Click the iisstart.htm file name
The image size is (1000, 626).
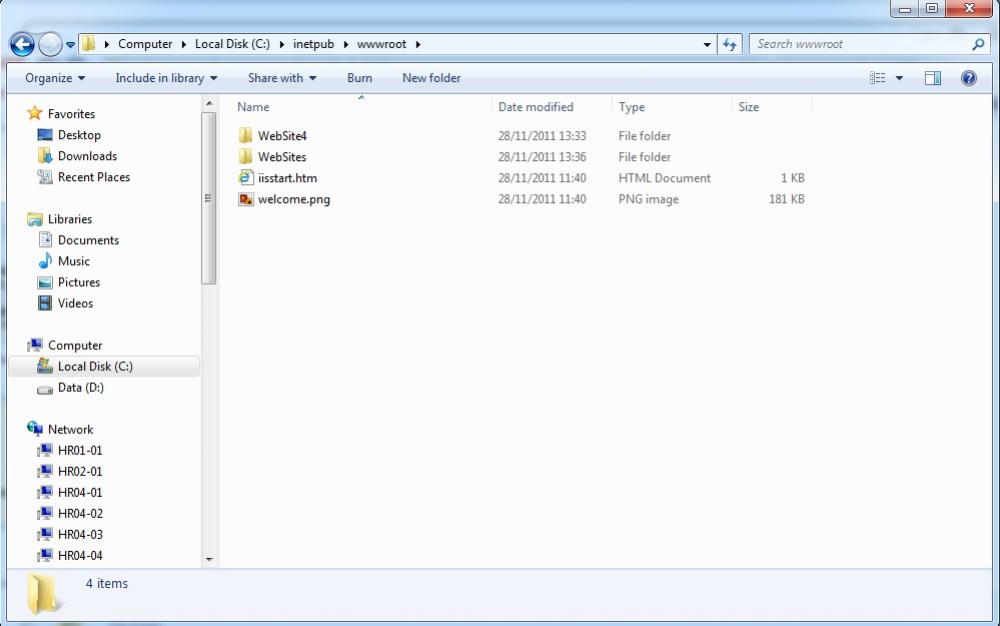coord(288,178)
